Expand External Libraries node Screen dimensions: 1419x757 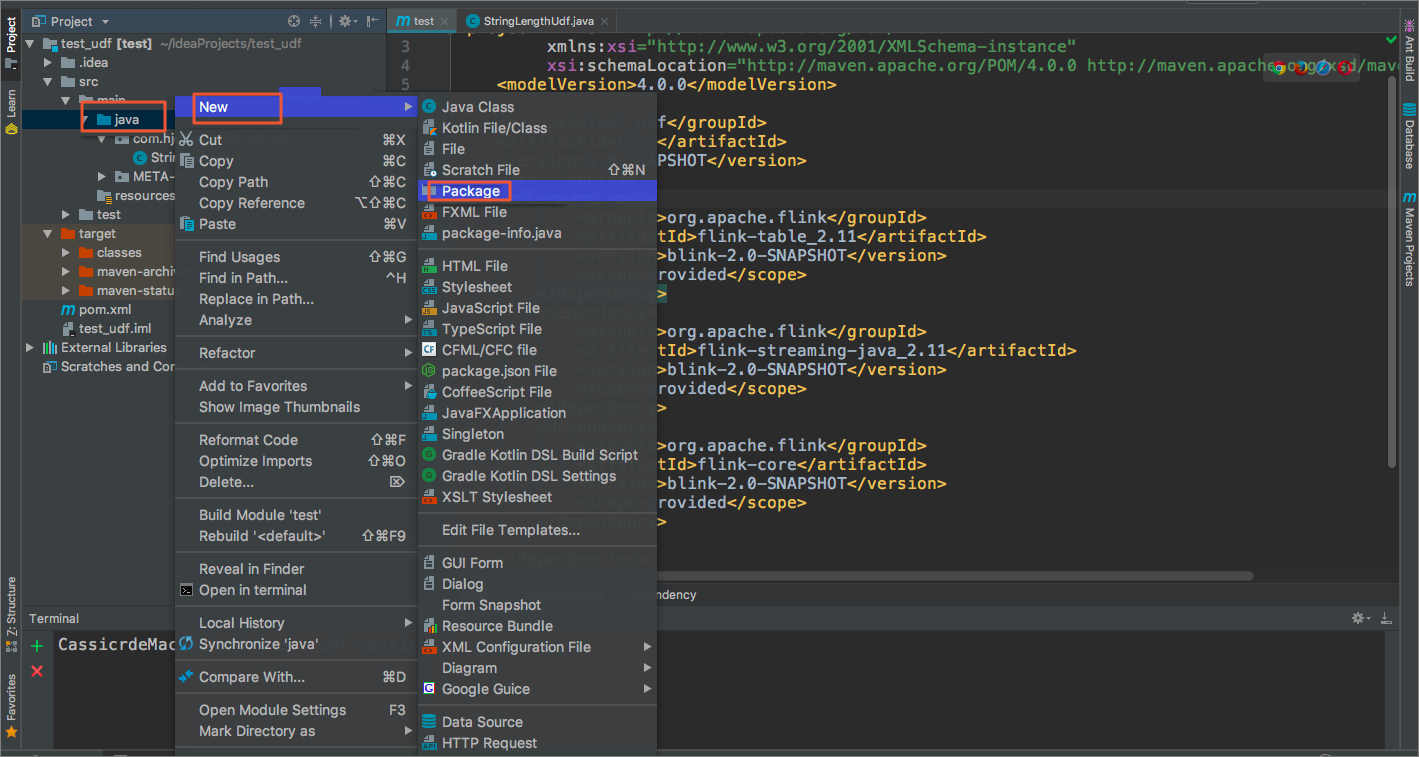(29, 348)
